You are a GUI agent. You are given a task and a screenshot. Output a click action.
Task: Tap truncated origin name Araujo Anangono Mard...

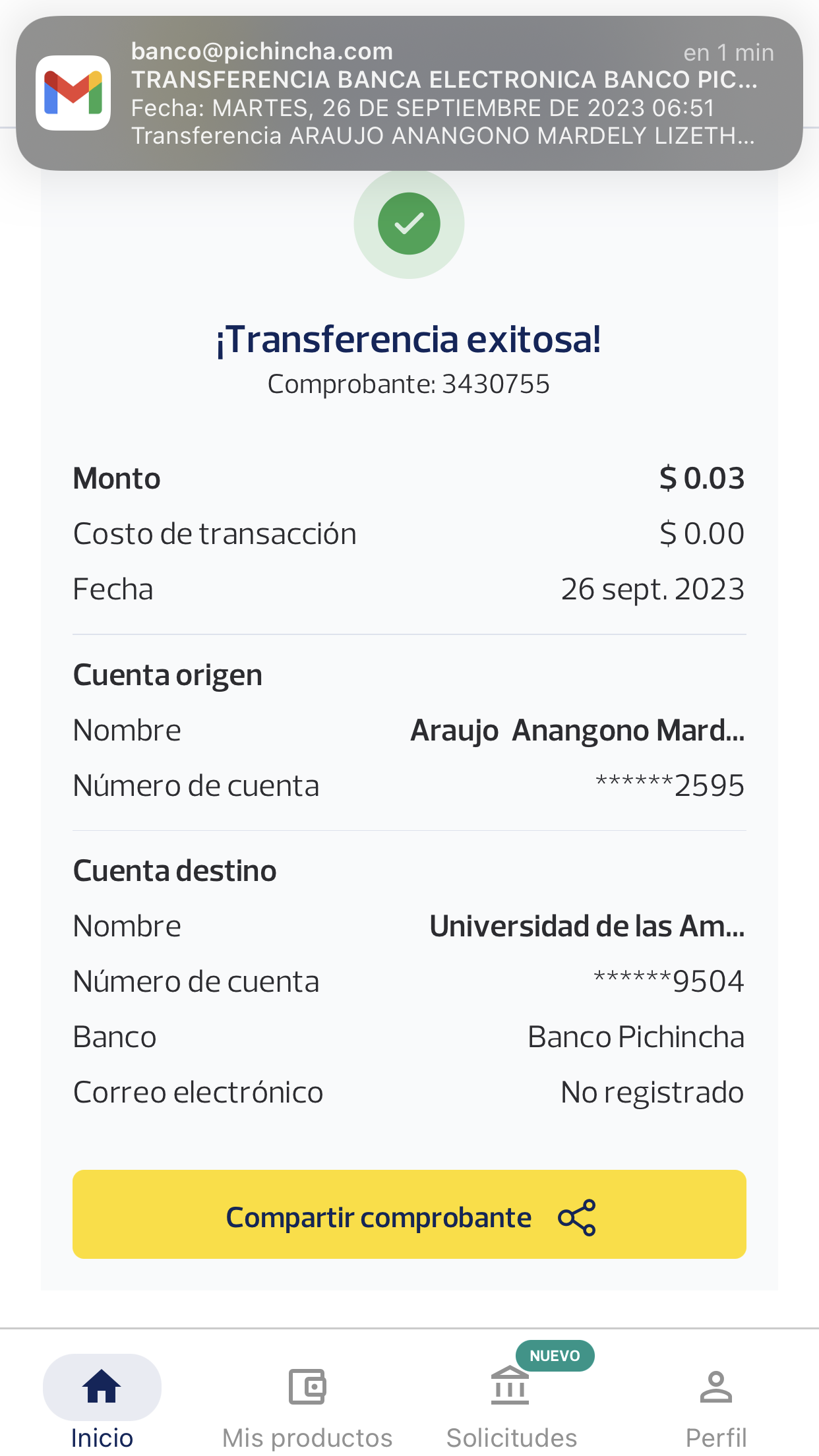pyautogui.click(x=577, y=731)
